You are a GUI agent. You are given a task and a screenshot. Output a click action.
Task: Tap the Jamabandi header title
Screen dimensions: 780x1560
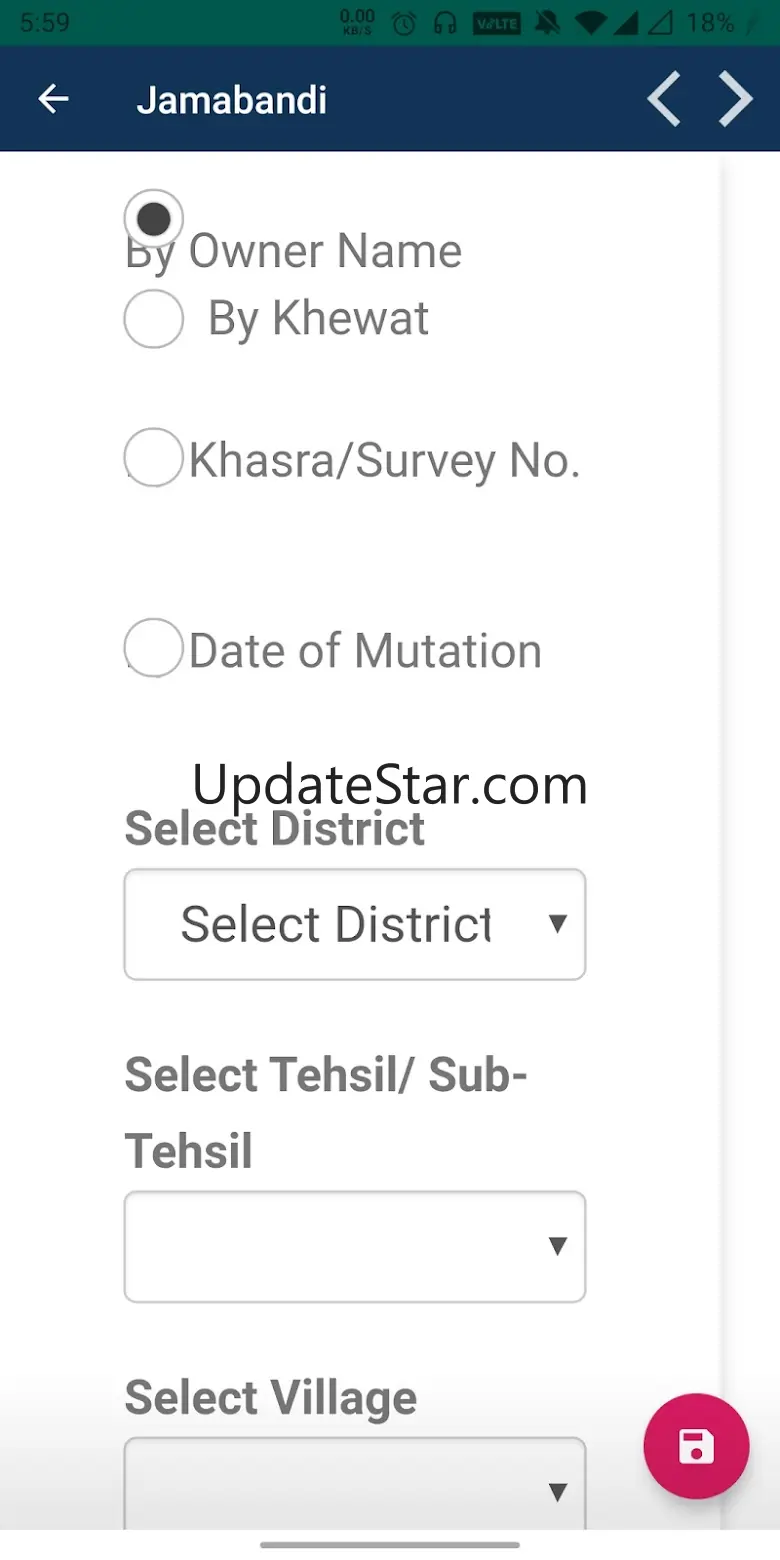coord(231,100)
